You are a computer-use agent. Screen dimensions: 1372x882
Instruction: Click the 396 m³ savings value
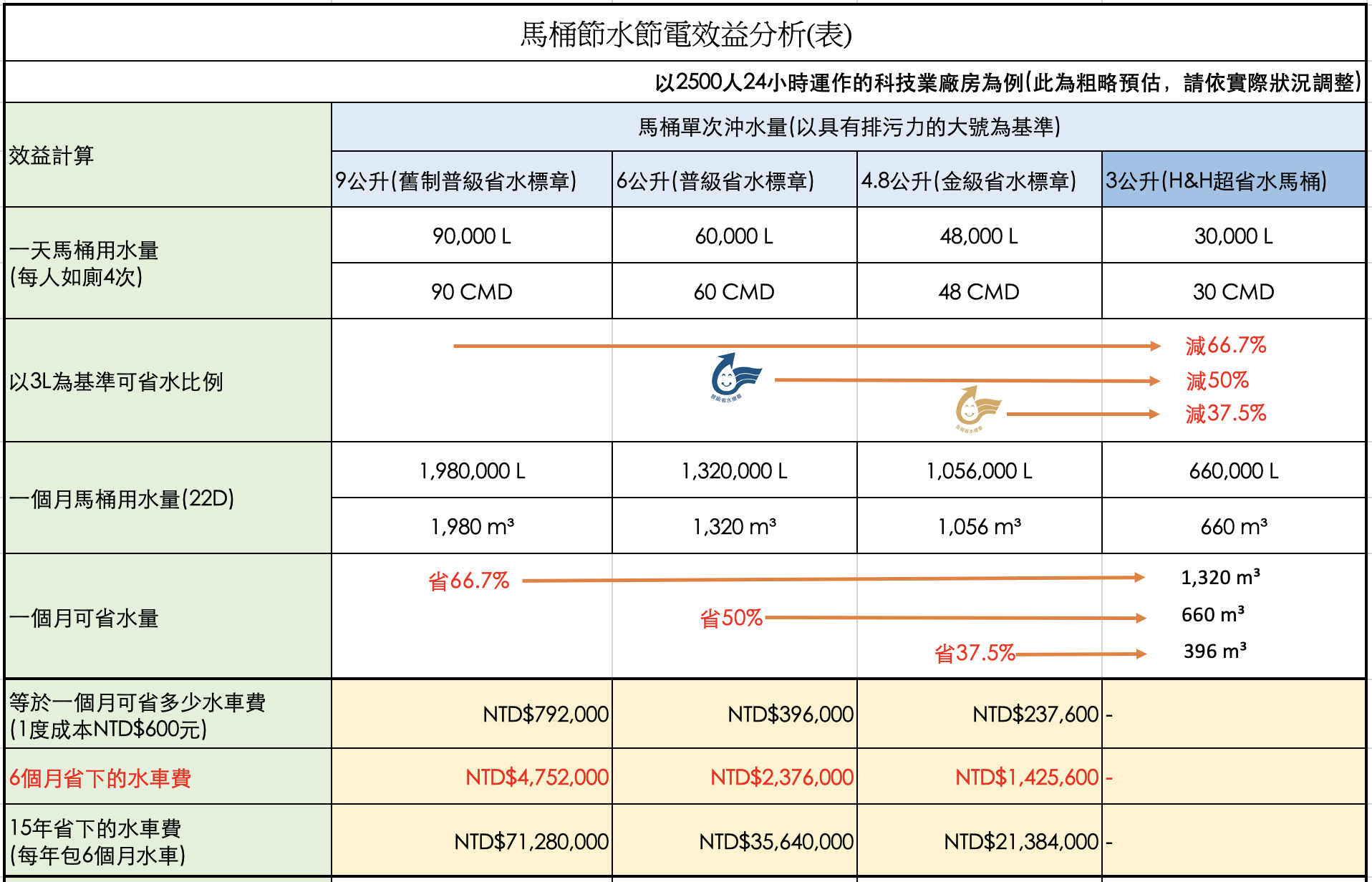coord(1214,651)
